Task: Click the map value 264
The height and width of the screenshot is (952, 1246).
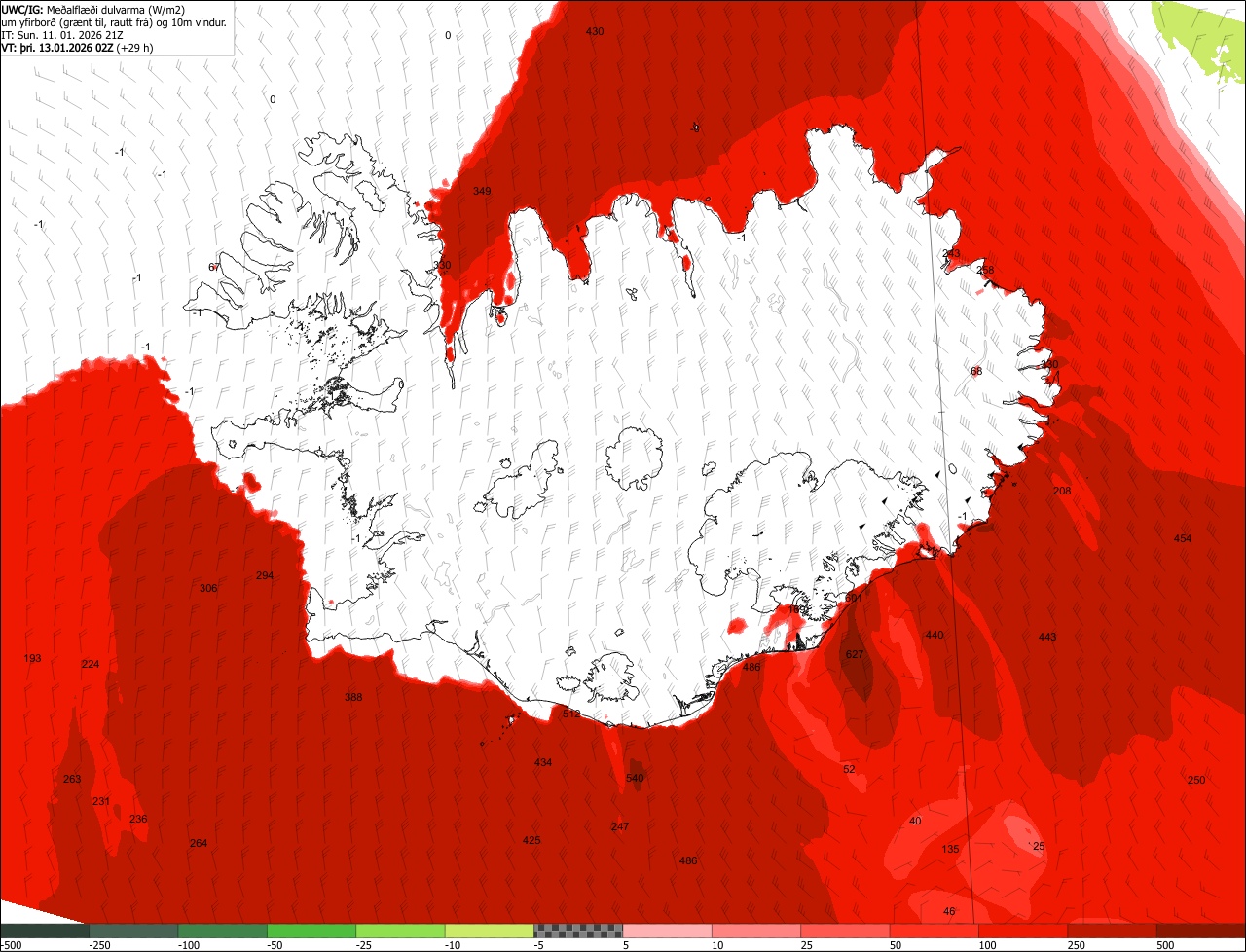Action: [x=199, y=843]
